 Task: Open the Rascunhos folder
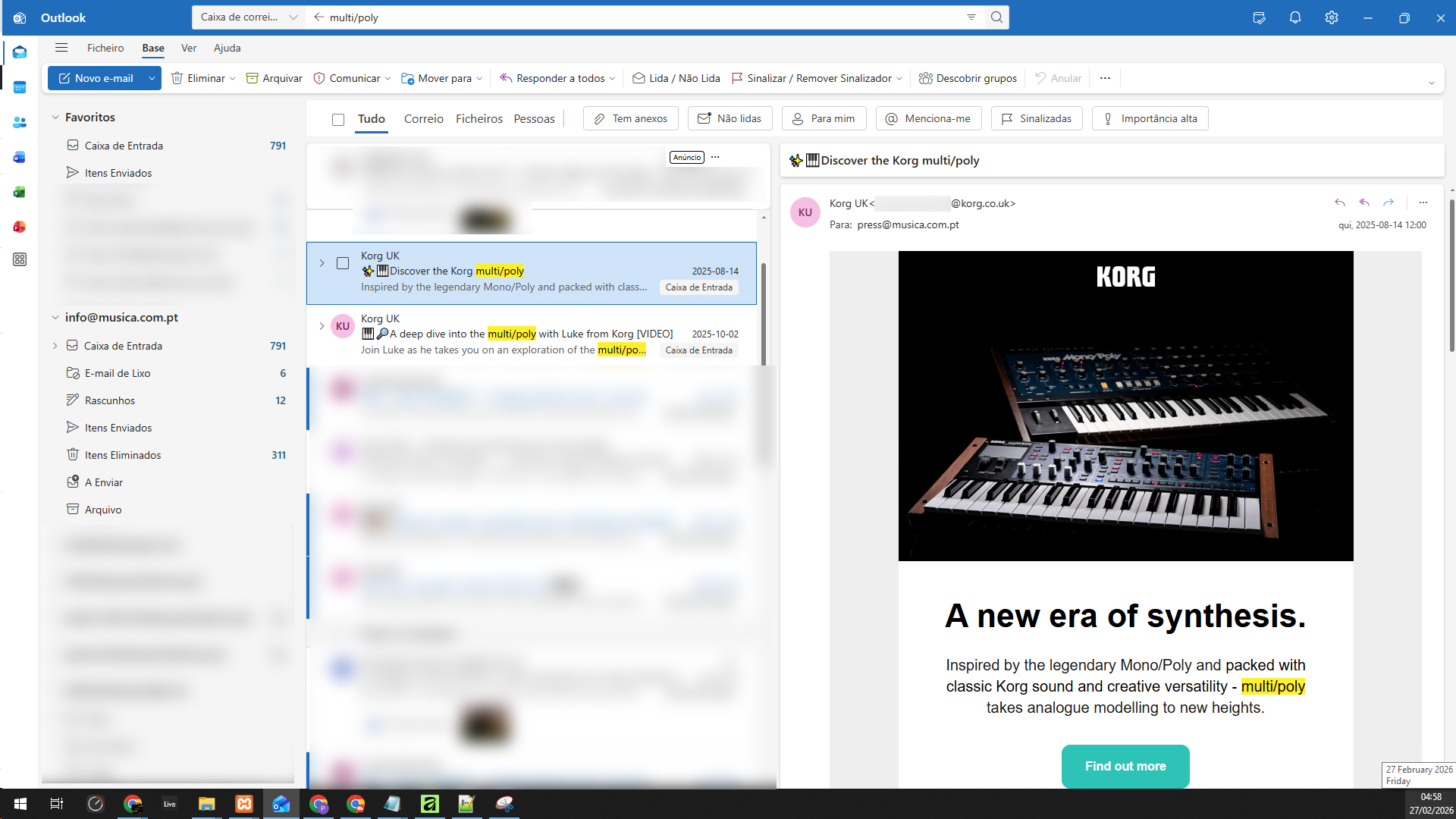(110, 400)
